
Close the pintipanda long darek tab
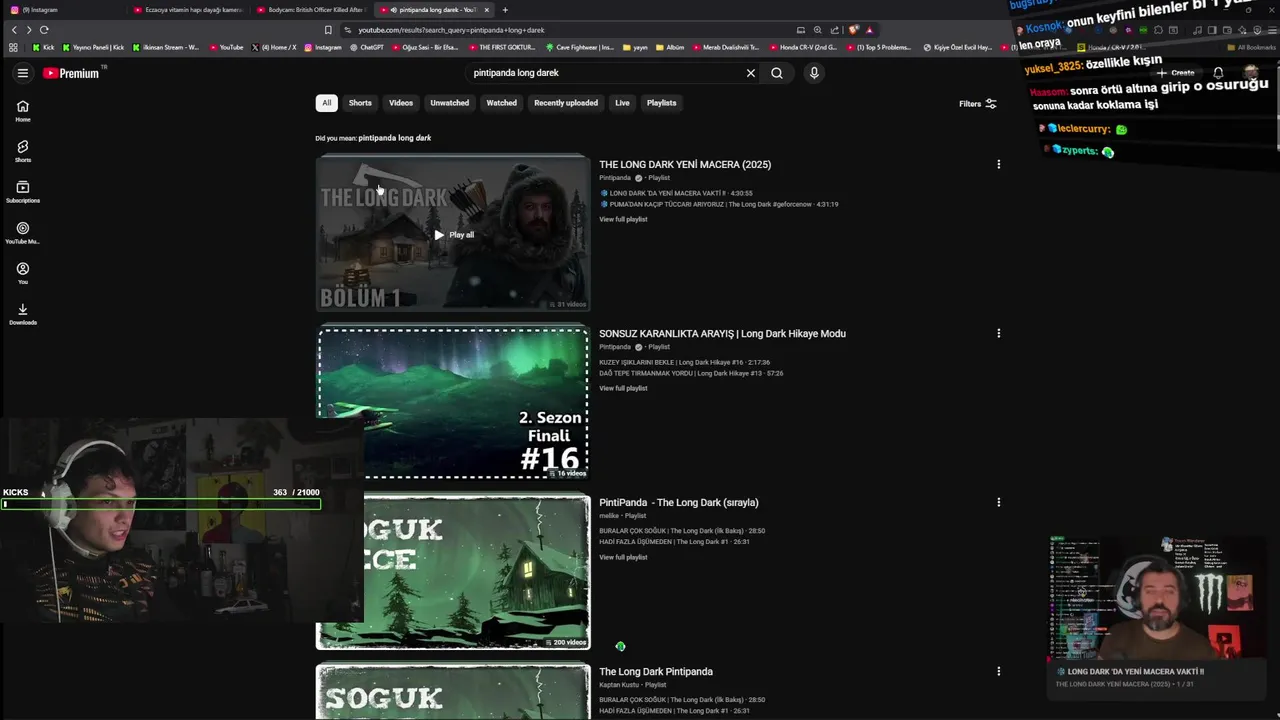pos(487,10)
